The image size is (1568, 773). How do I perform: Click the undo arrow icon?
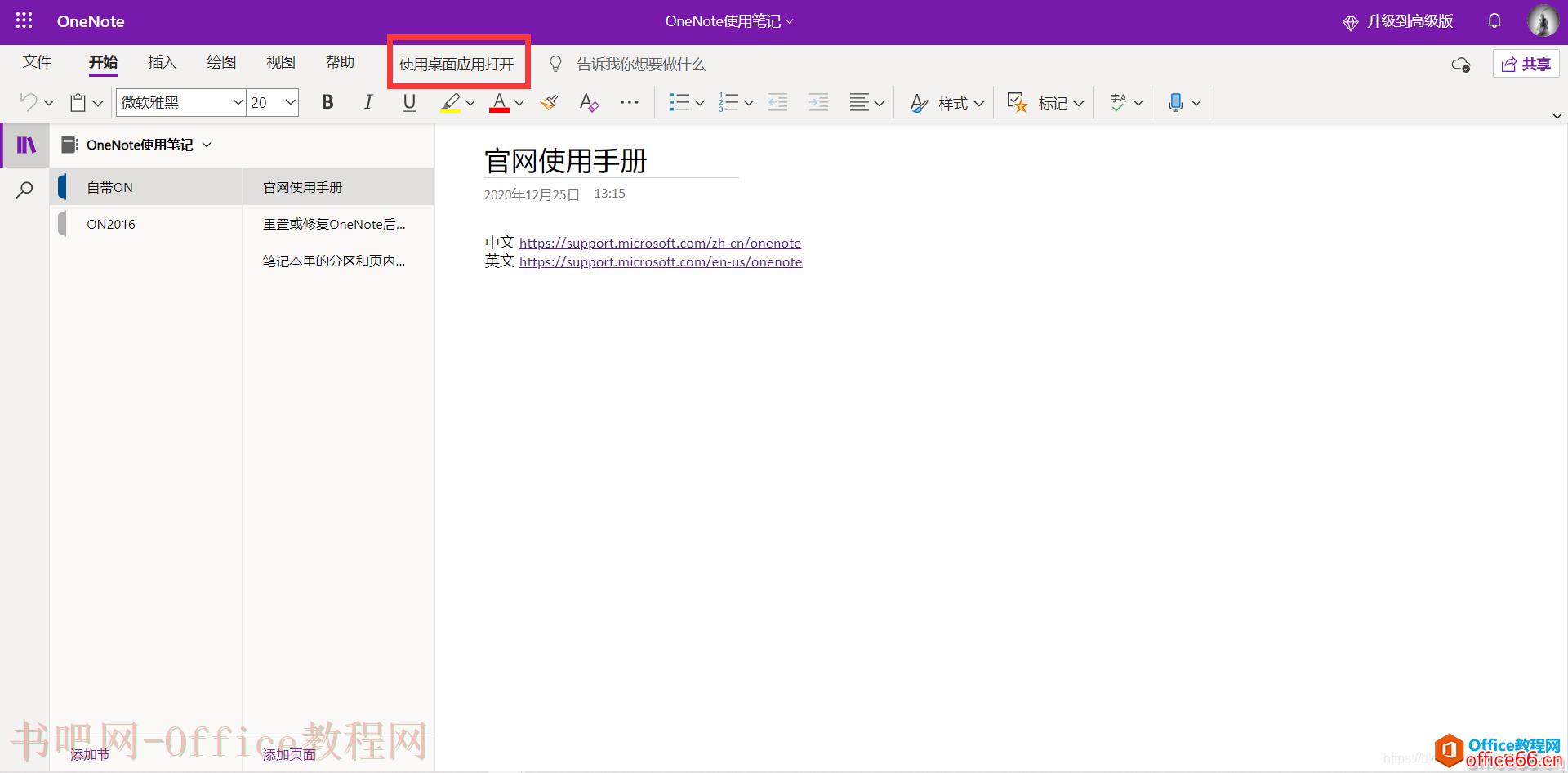(x=29, y=102)
